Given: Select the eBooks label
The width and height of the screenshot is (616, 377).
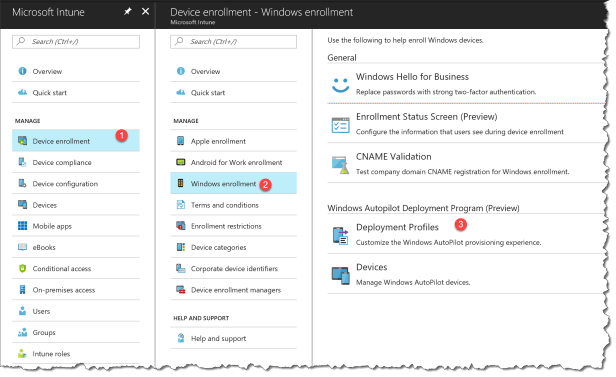Looking at the screenshot, I should tap(44, 247).
